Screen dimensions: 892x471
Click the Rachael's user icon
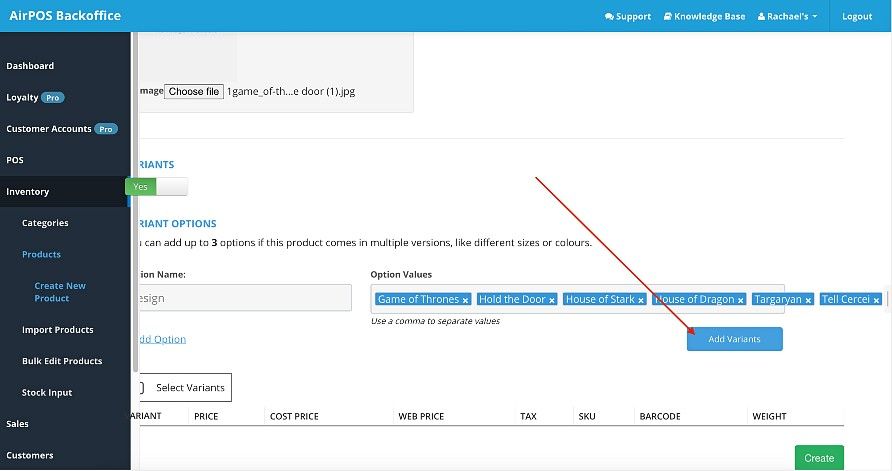tap(761, 16)
